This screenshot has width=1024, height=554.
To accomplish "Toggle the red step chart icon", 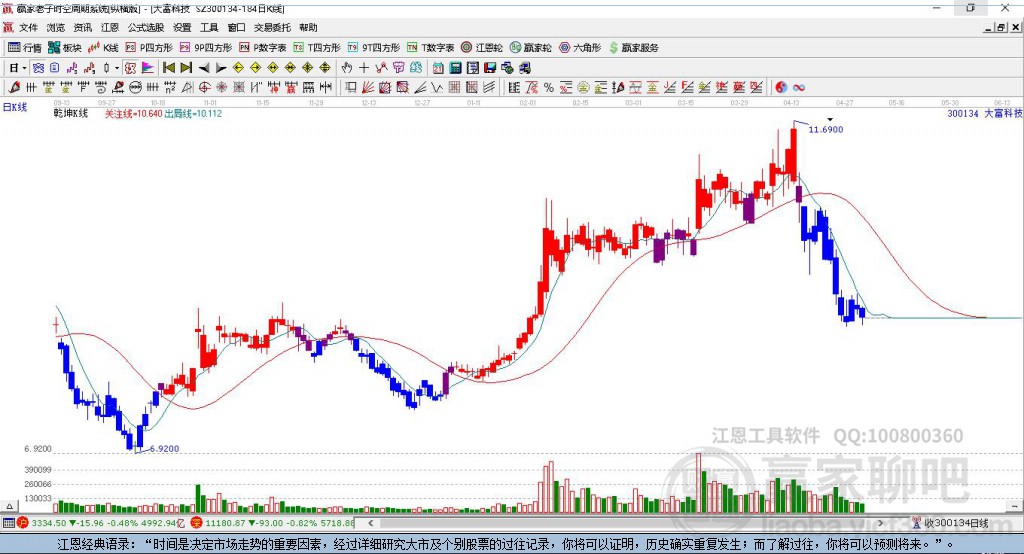I will pyautogui.click(x=89, y=68).
